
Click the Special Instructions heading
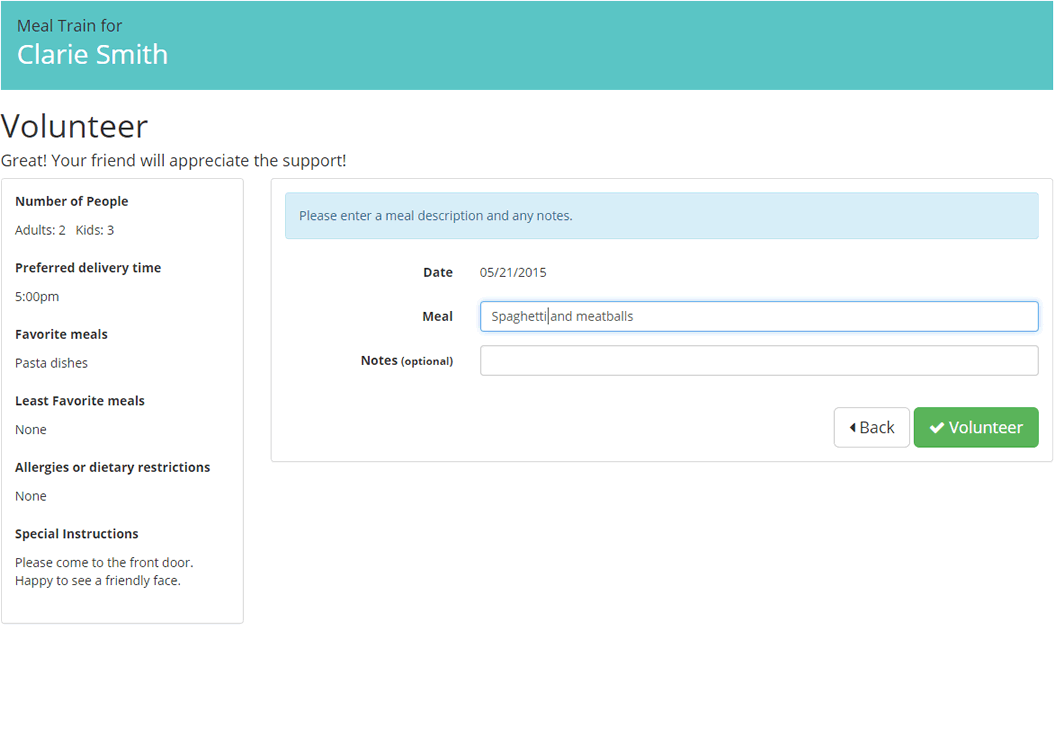77,534
